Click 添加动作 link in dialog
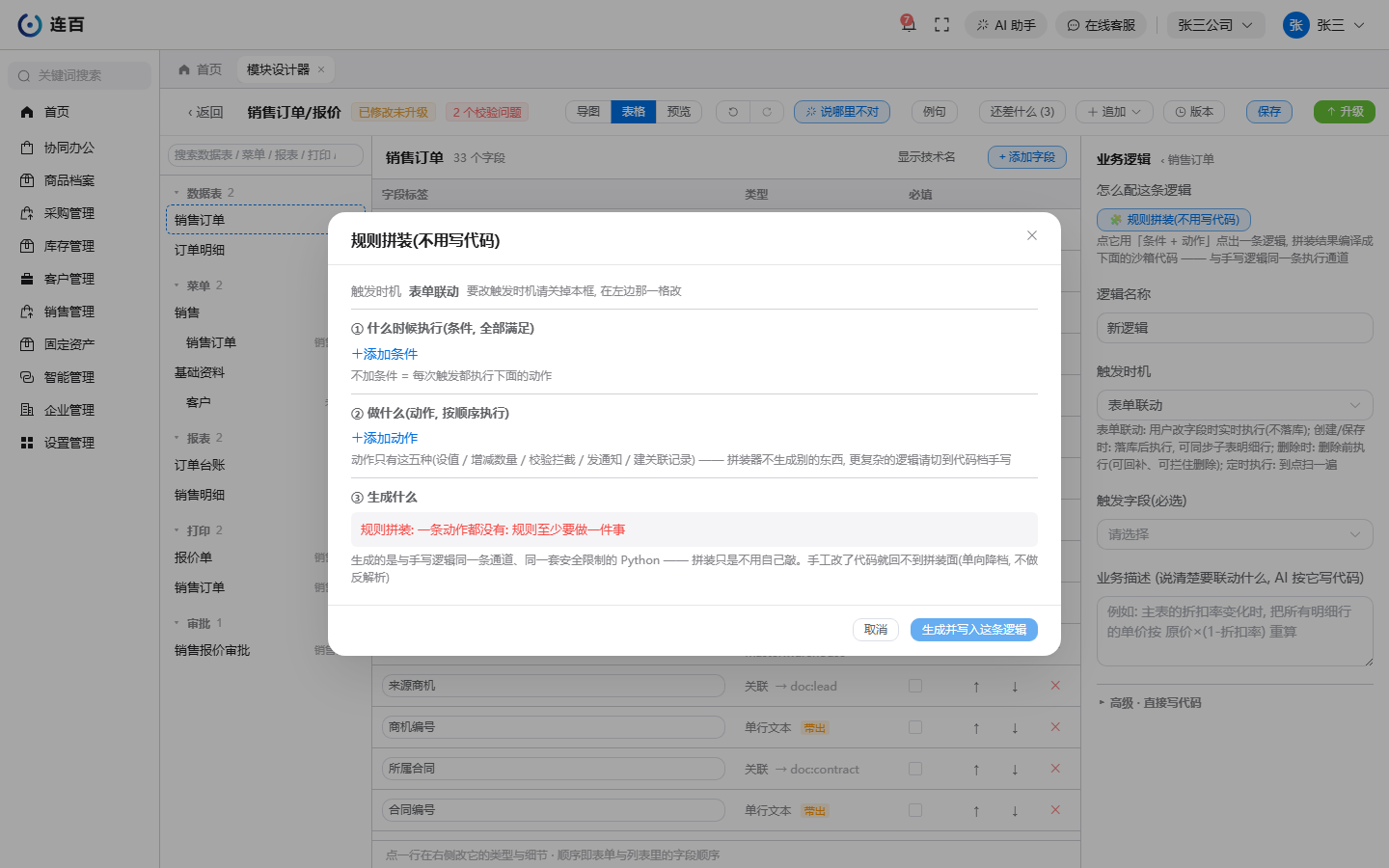Image resolution: width=1389 pixels, height=868 pixels. (x=385, y=438)
